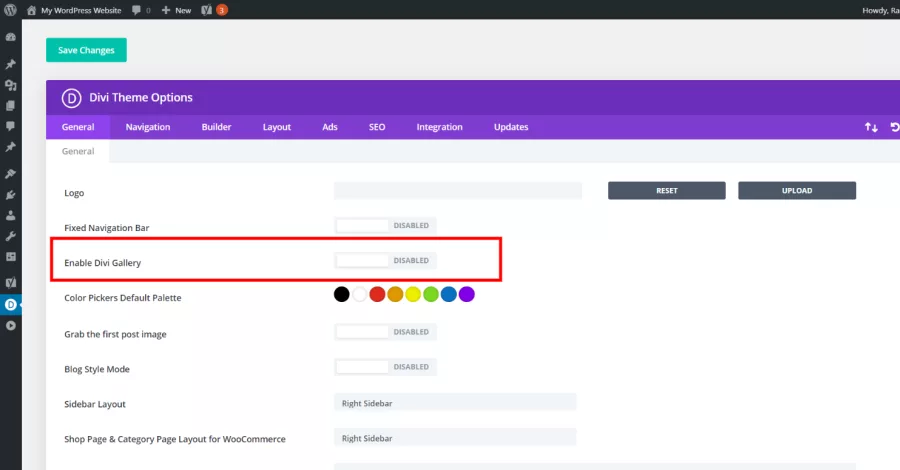900x470 pixels.
Task: Open the Users sidebar icon
Action: (10, 215)
